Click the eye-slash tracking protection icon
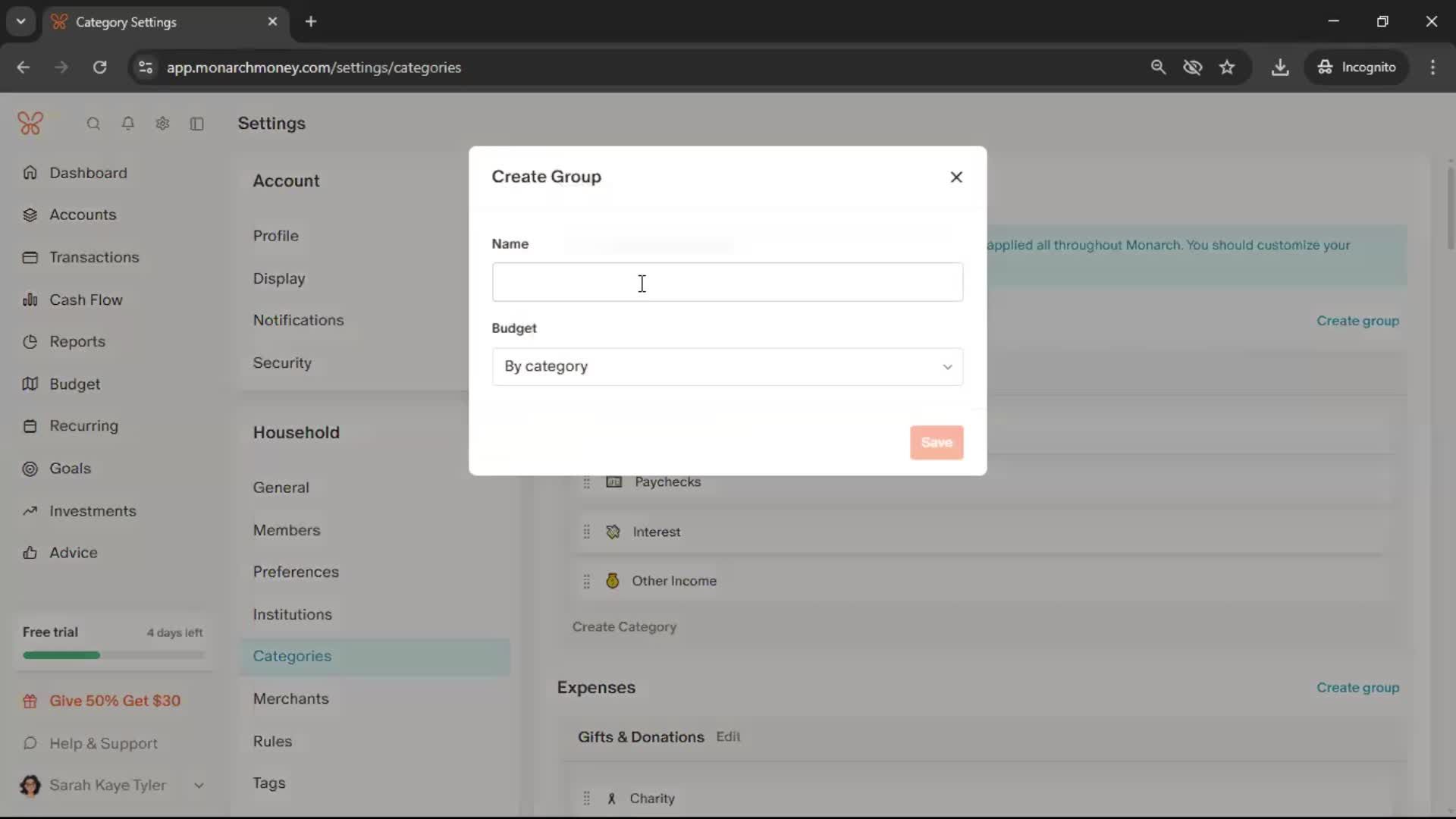1456x819 pixels. (1192, 67)
